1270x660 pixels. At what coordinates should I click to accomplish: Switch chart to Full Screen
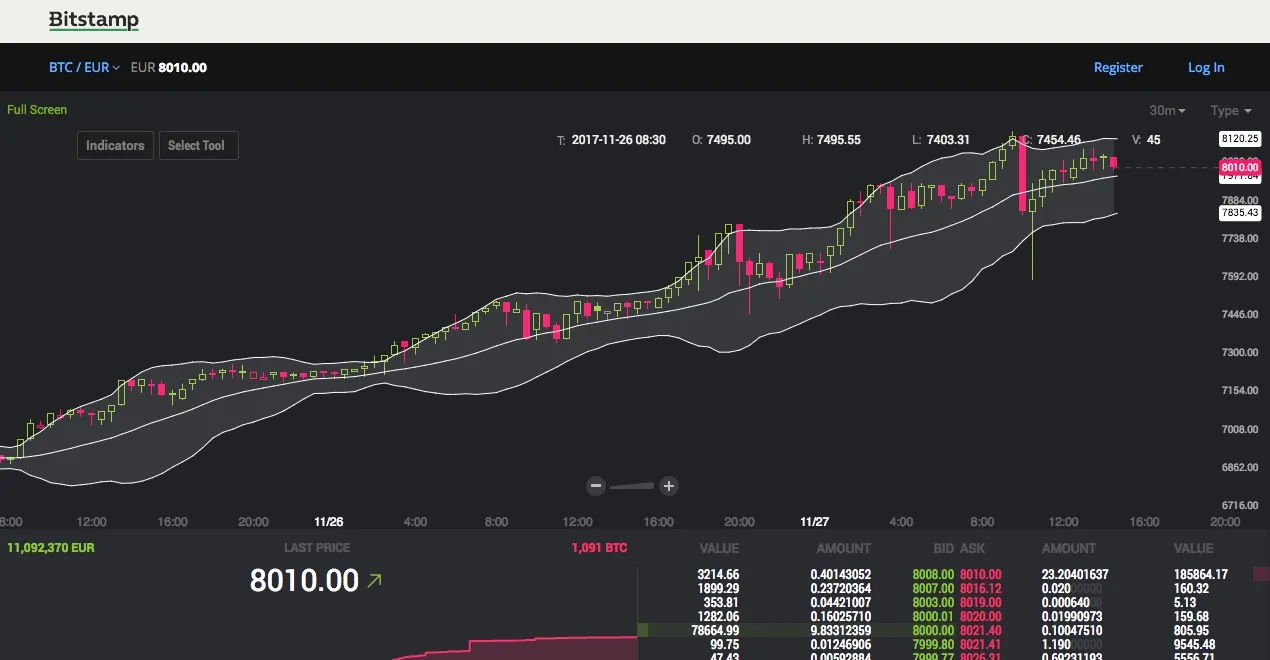(37, 110)
